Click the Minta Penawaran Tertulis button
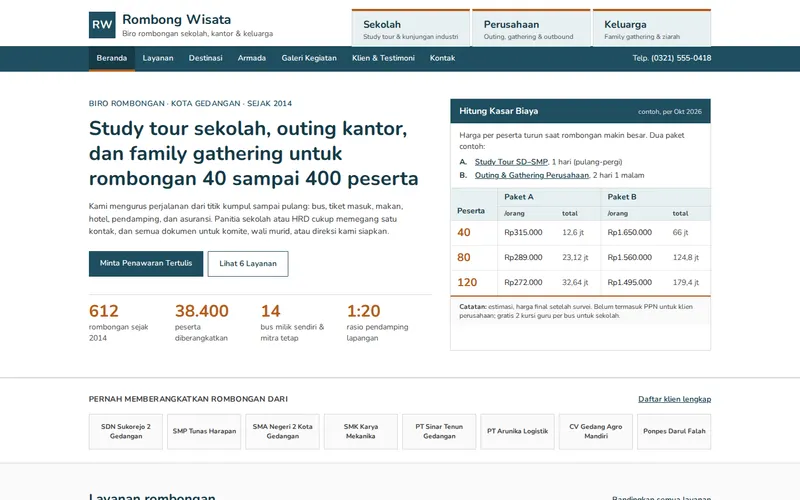This screenshot has width=800, height=500. [146, 264]
